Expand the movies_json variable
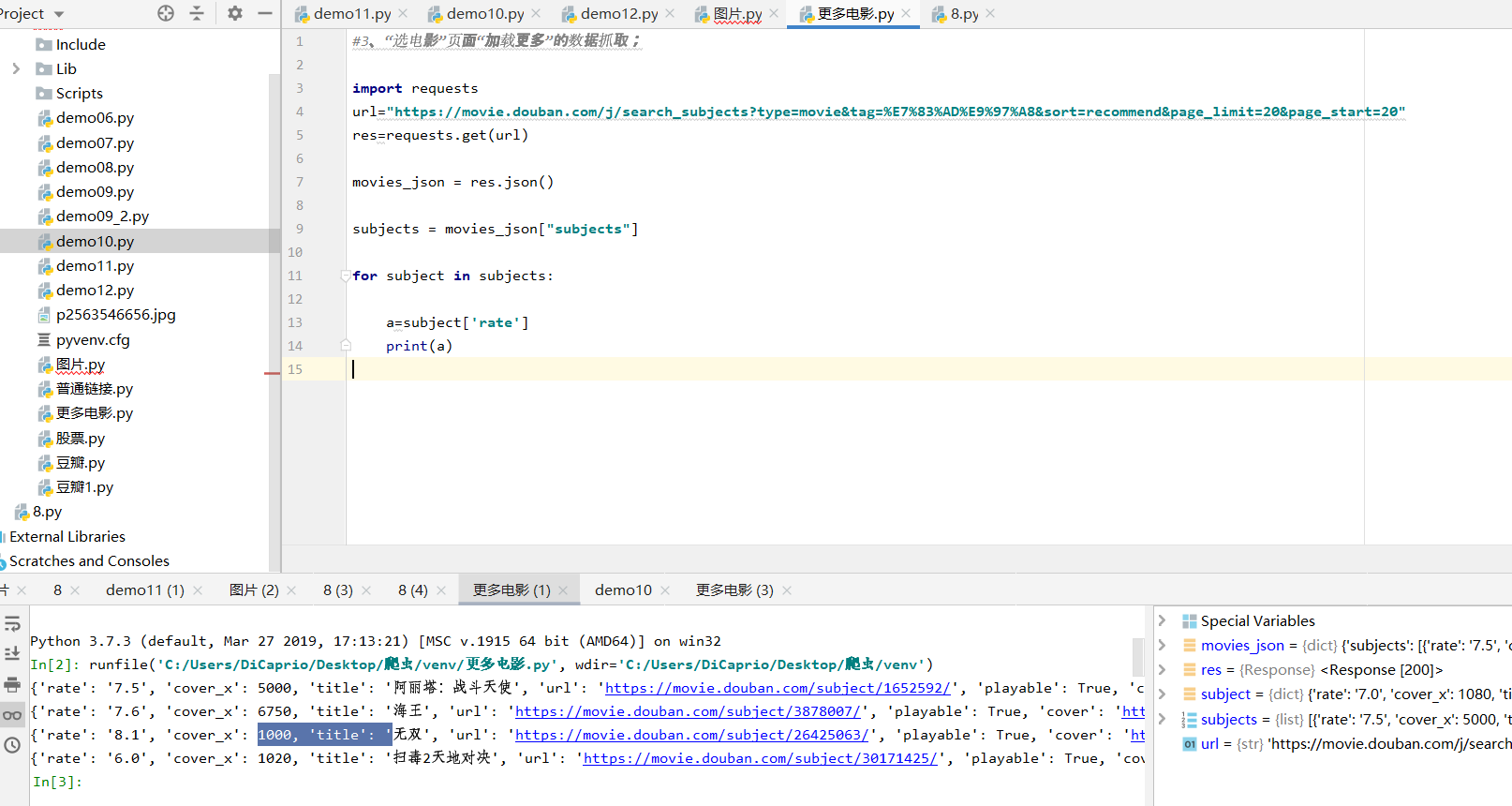Image resolution: width=1512 pixels, height=806 pixels. click(x=1162, y=645)
